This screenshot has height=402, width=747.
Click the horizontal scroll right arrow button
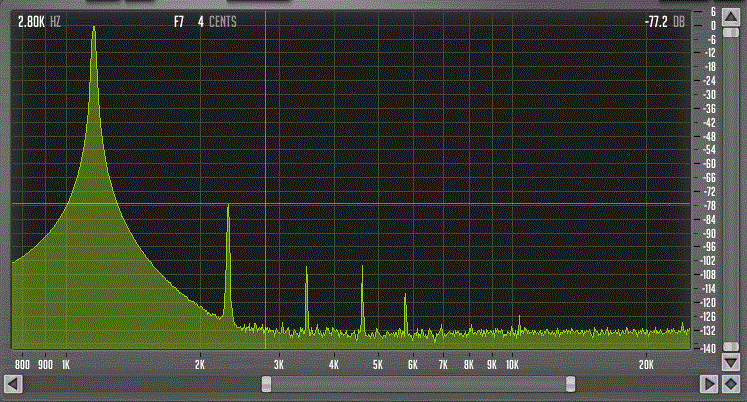(x=709, y=384)
